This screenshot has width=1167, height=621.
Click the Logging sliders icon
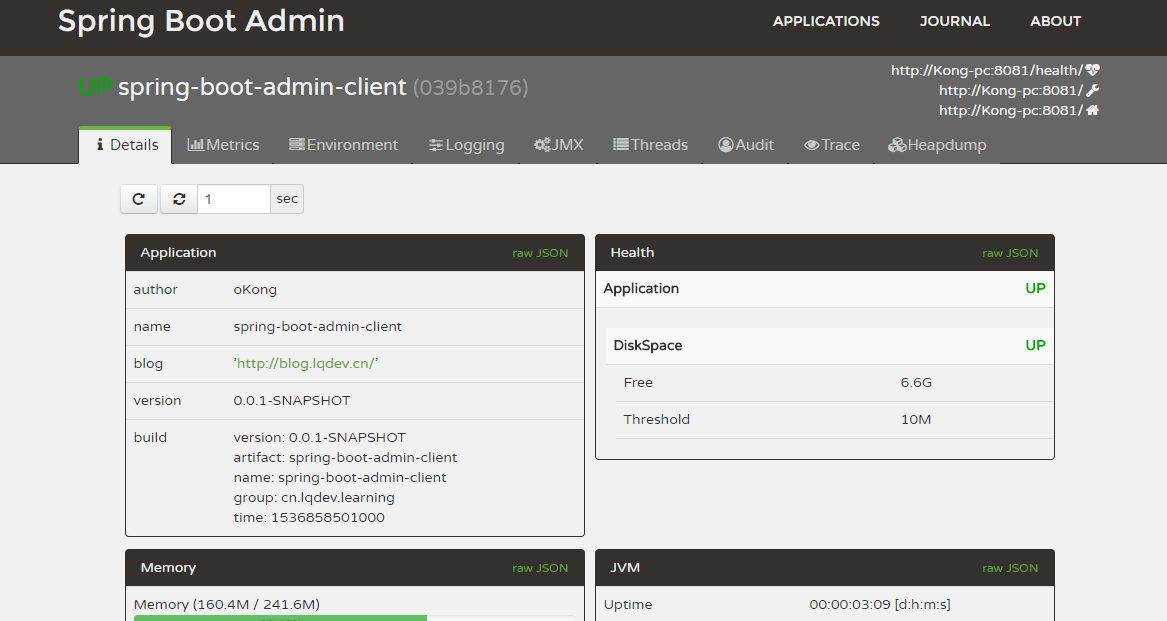point(436,145)
